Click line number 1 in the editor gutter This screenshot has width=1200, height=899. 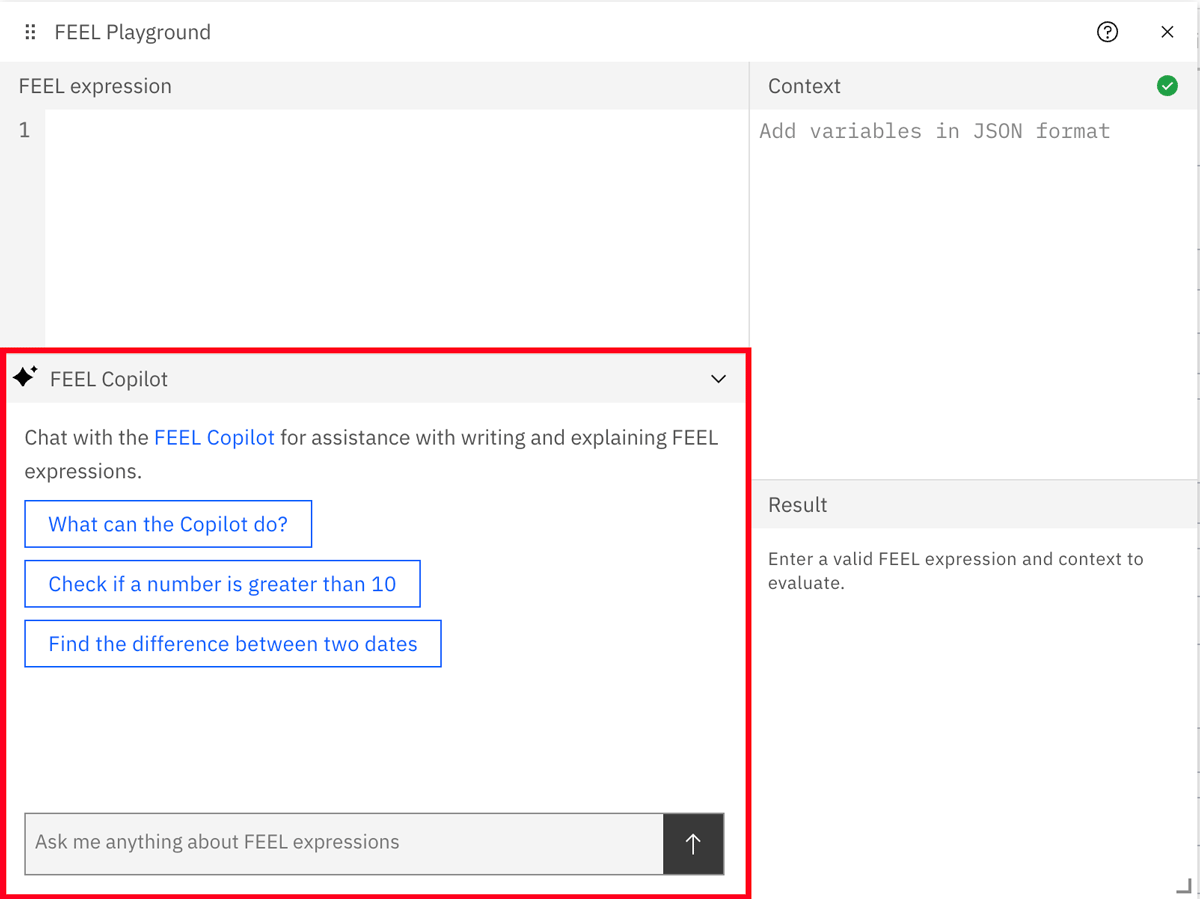click(x=24, y=130)
